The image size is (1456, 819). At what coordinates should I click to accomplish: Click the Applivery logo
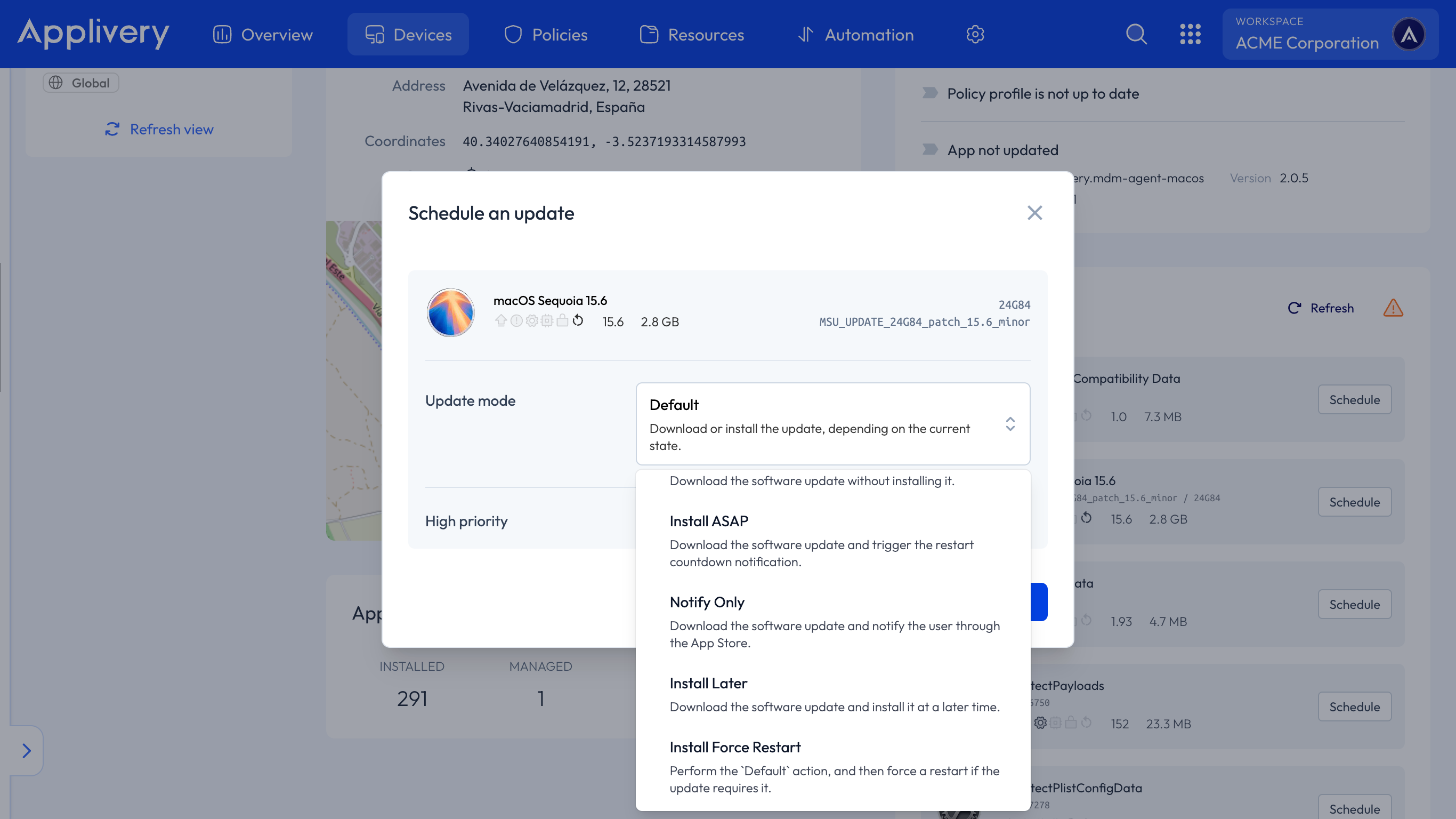(93, 34)
